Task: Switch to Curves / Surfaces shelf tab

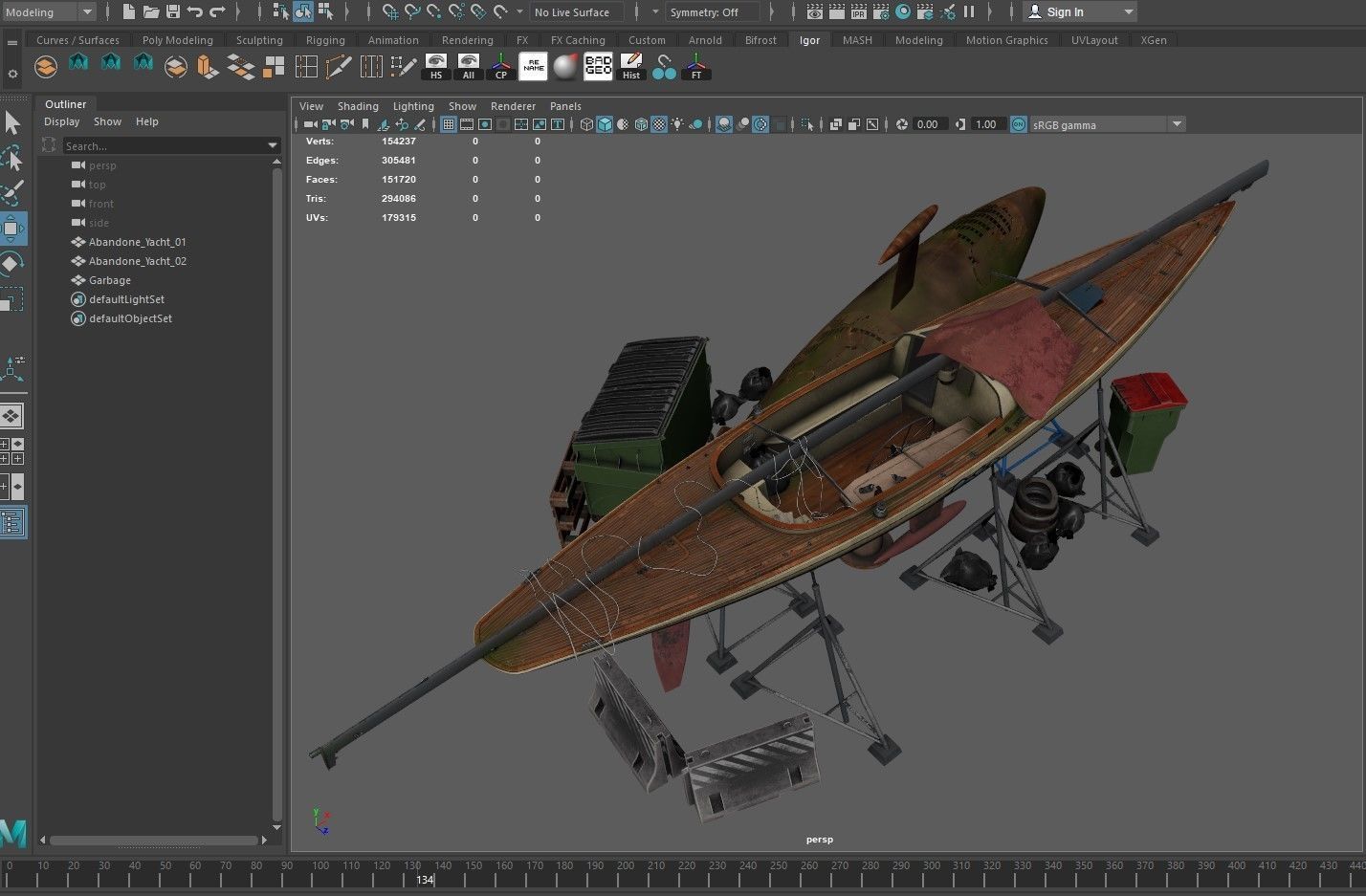Action: [77, 40]
